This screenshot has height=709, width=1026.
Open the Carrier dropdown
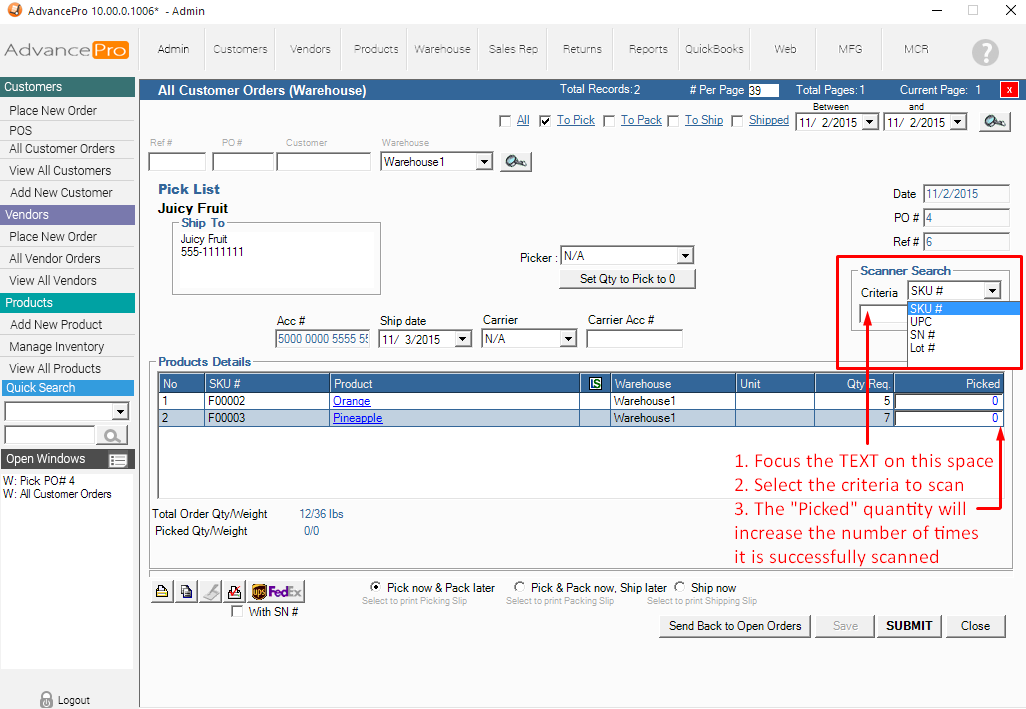pos(568,339)
